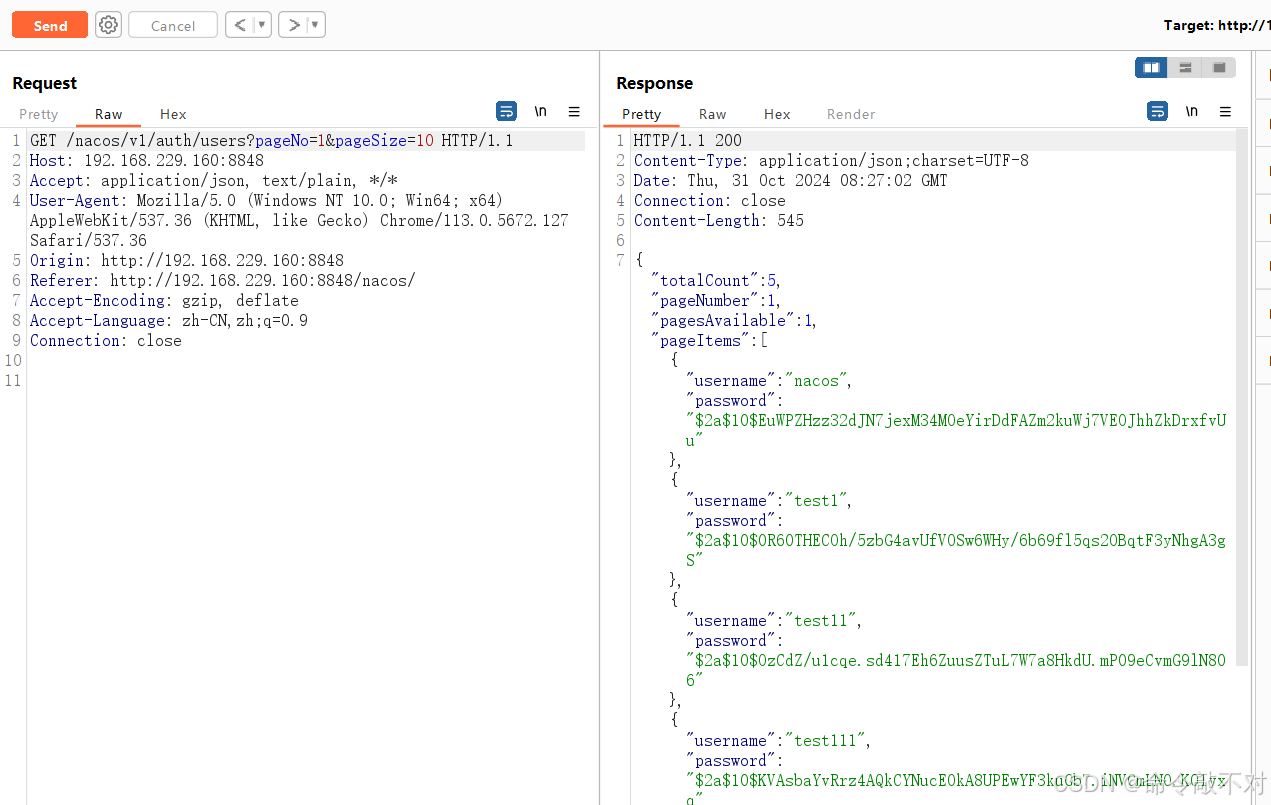Click the Origin header line
Screen dimensions: 1271x805
click(186, 261)
